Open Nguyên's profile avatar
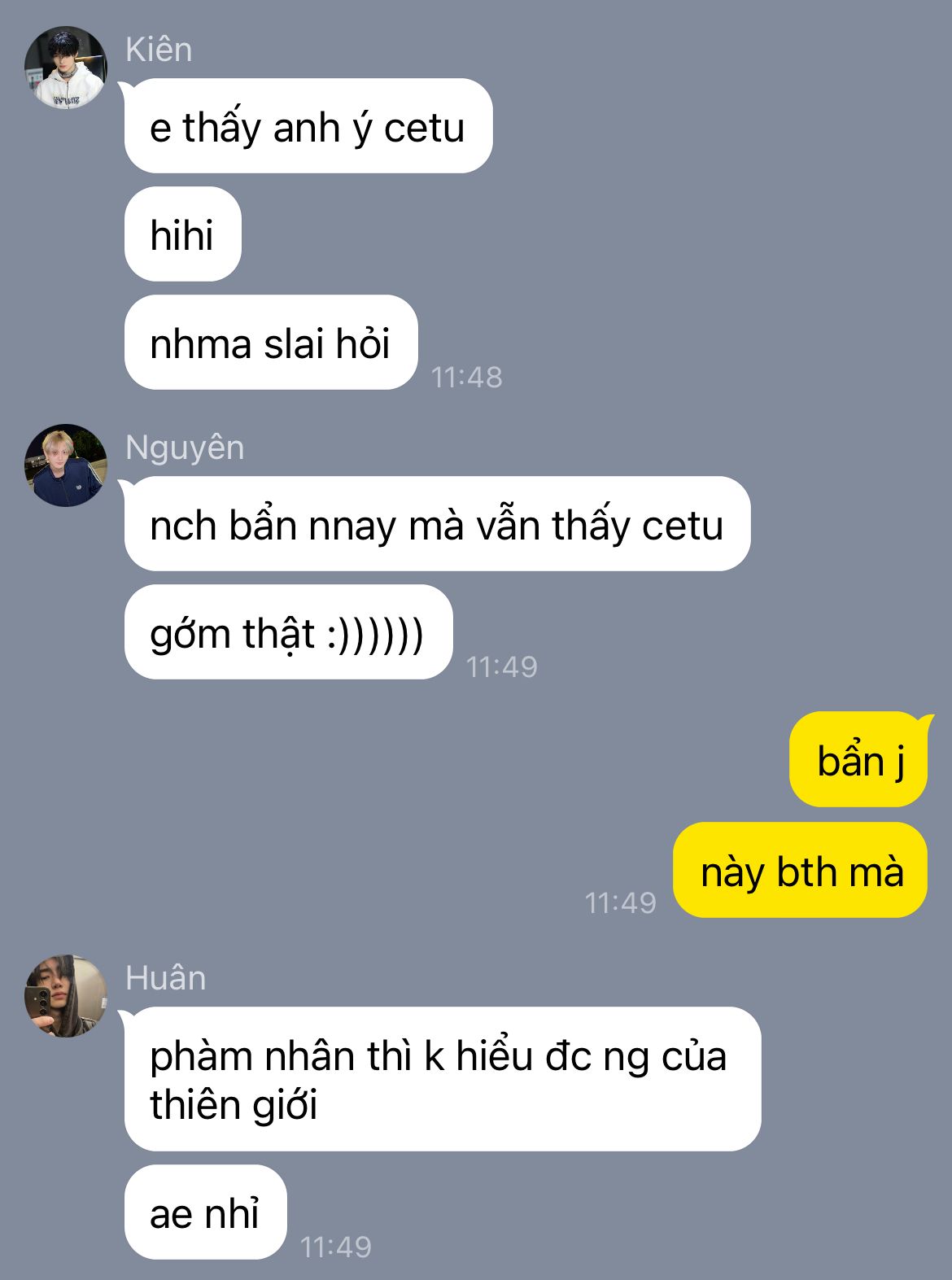The height and width of the screenshot is (1280, 952). 66,465
